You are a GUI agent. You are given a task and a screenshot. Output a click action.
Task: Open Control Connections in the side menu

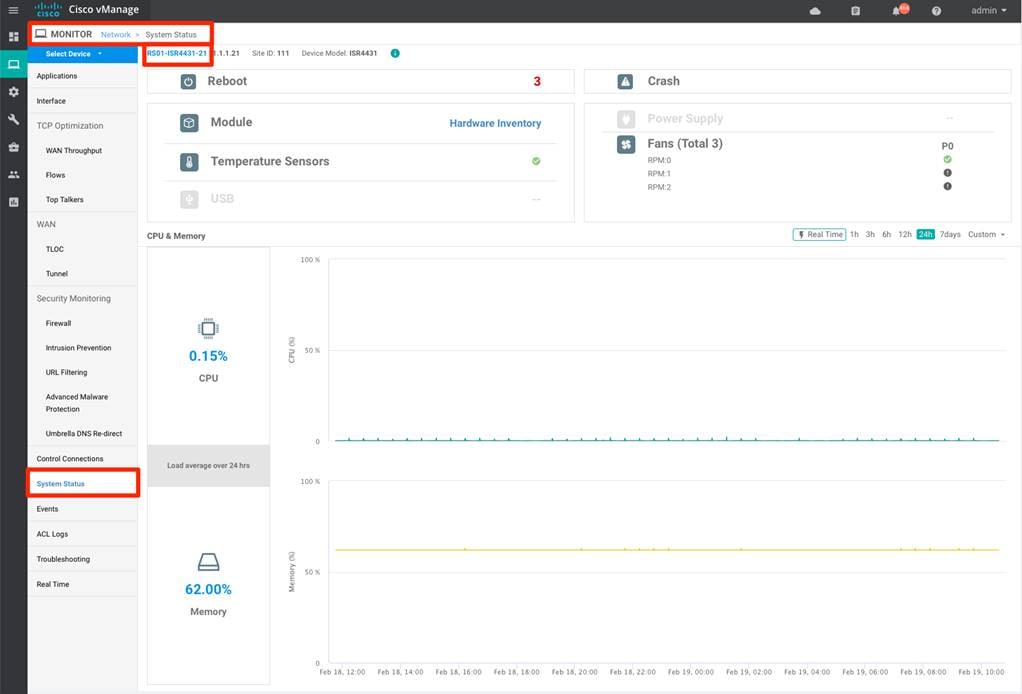click(x=70, y=459)
